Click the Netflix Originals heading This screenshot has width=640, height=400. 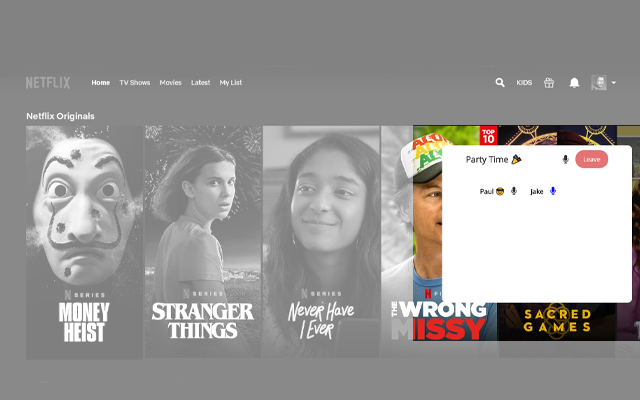60,116
